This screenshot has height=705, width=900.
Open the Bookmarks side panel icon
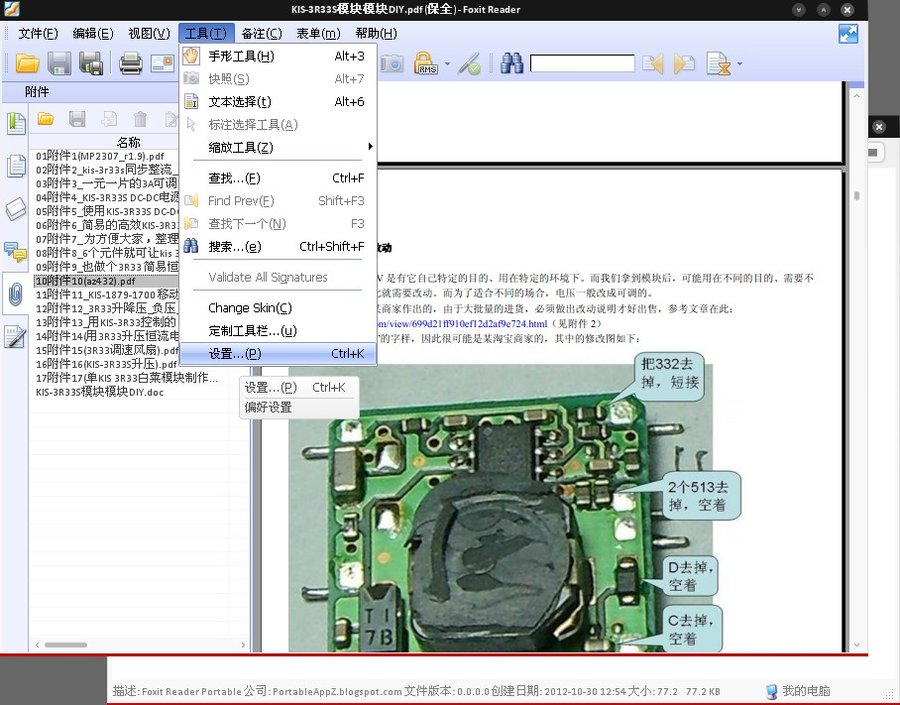[x=15, y=123]
